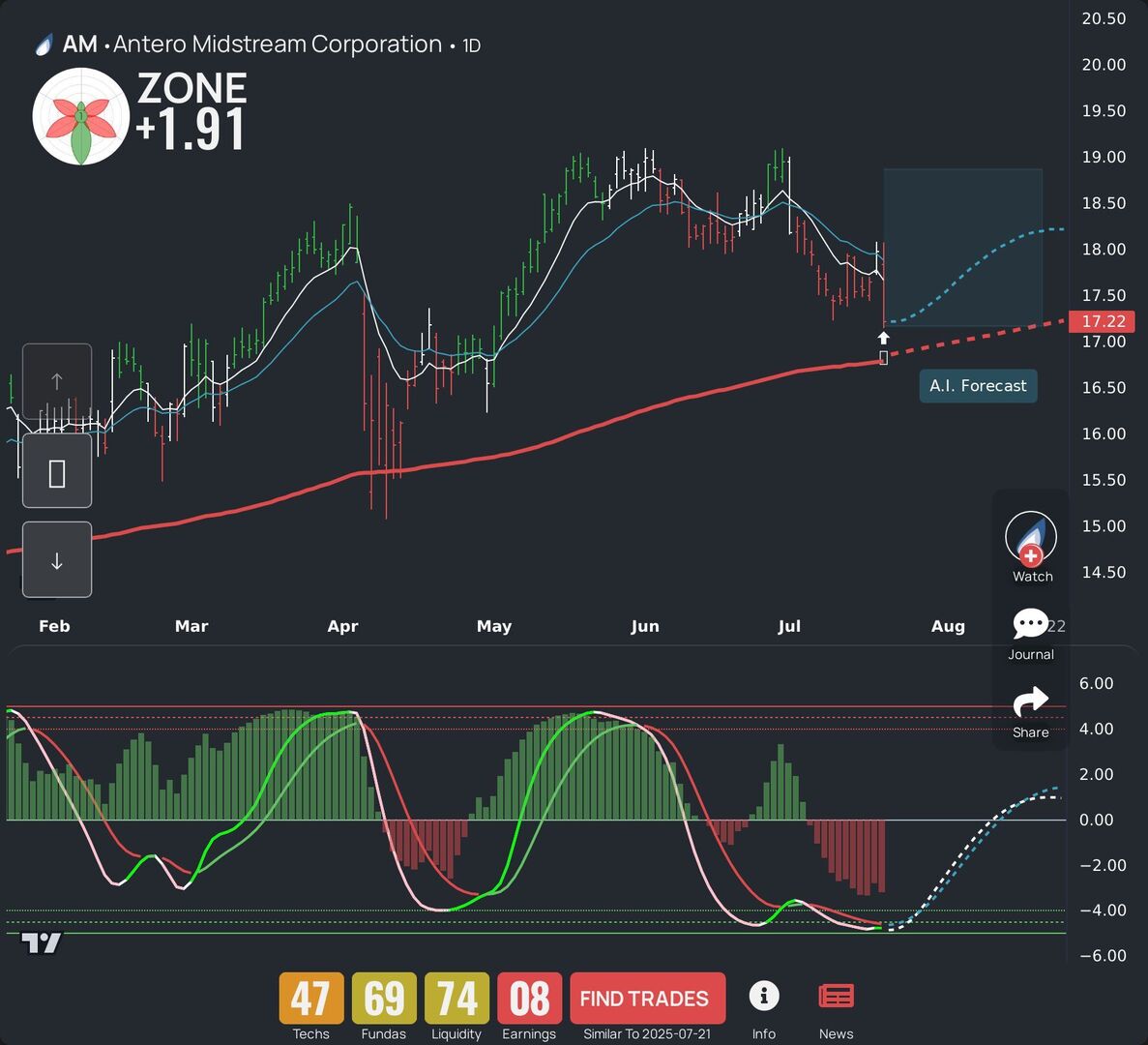Open the Journal speech bubble

(x=1030, y=623)
